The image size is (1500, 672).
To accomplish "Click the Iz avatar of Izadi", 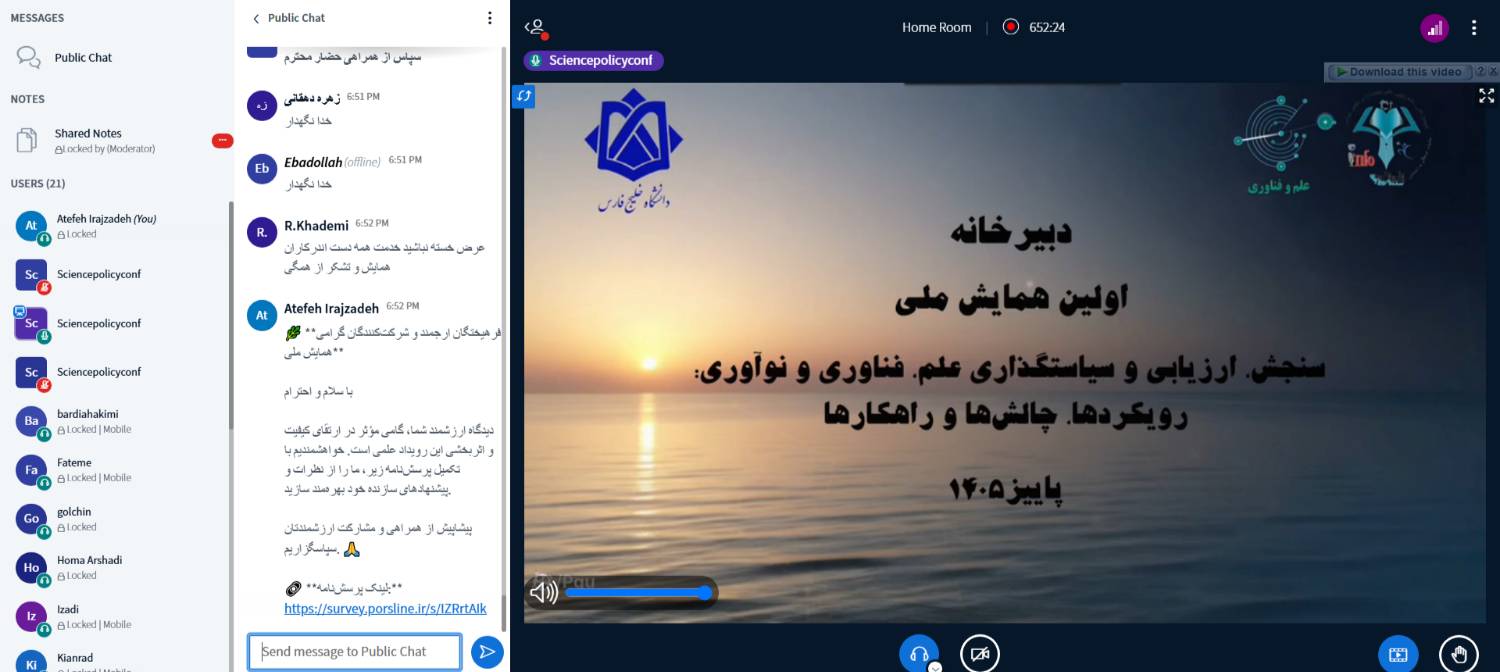I will [x=31, y=616].
